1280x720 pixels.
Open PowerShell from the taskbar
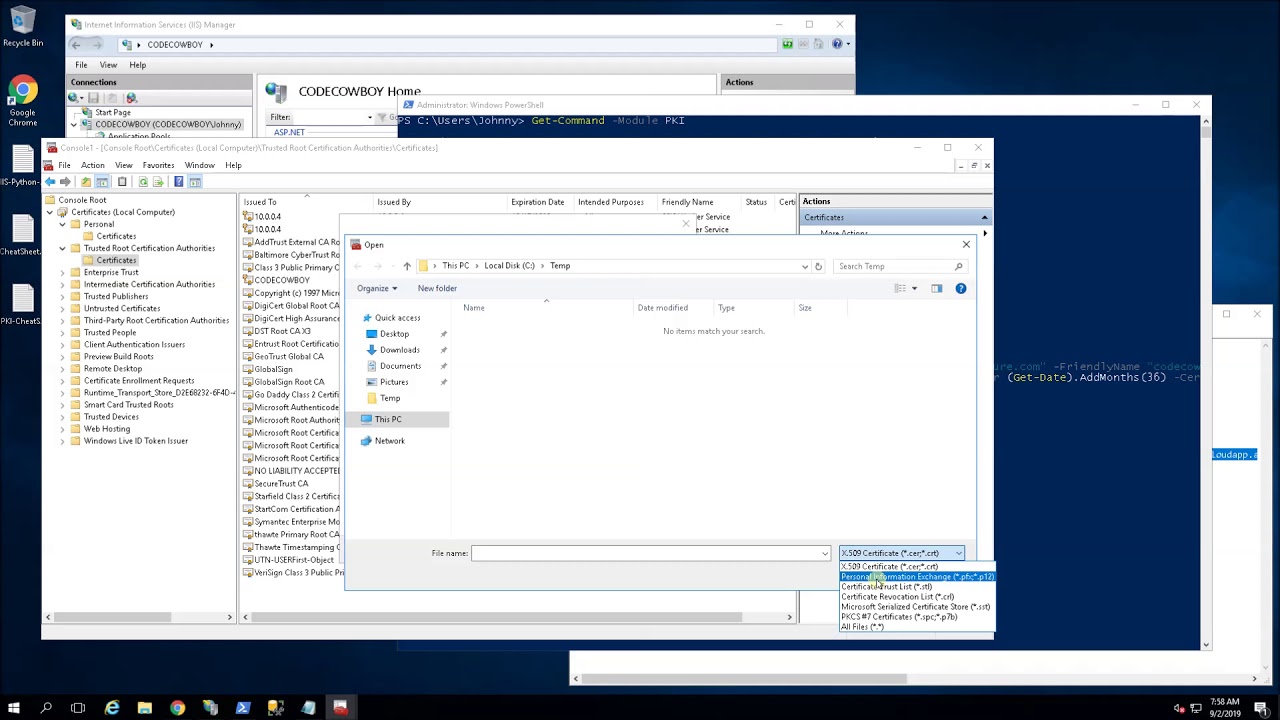(x=243, y=708)
